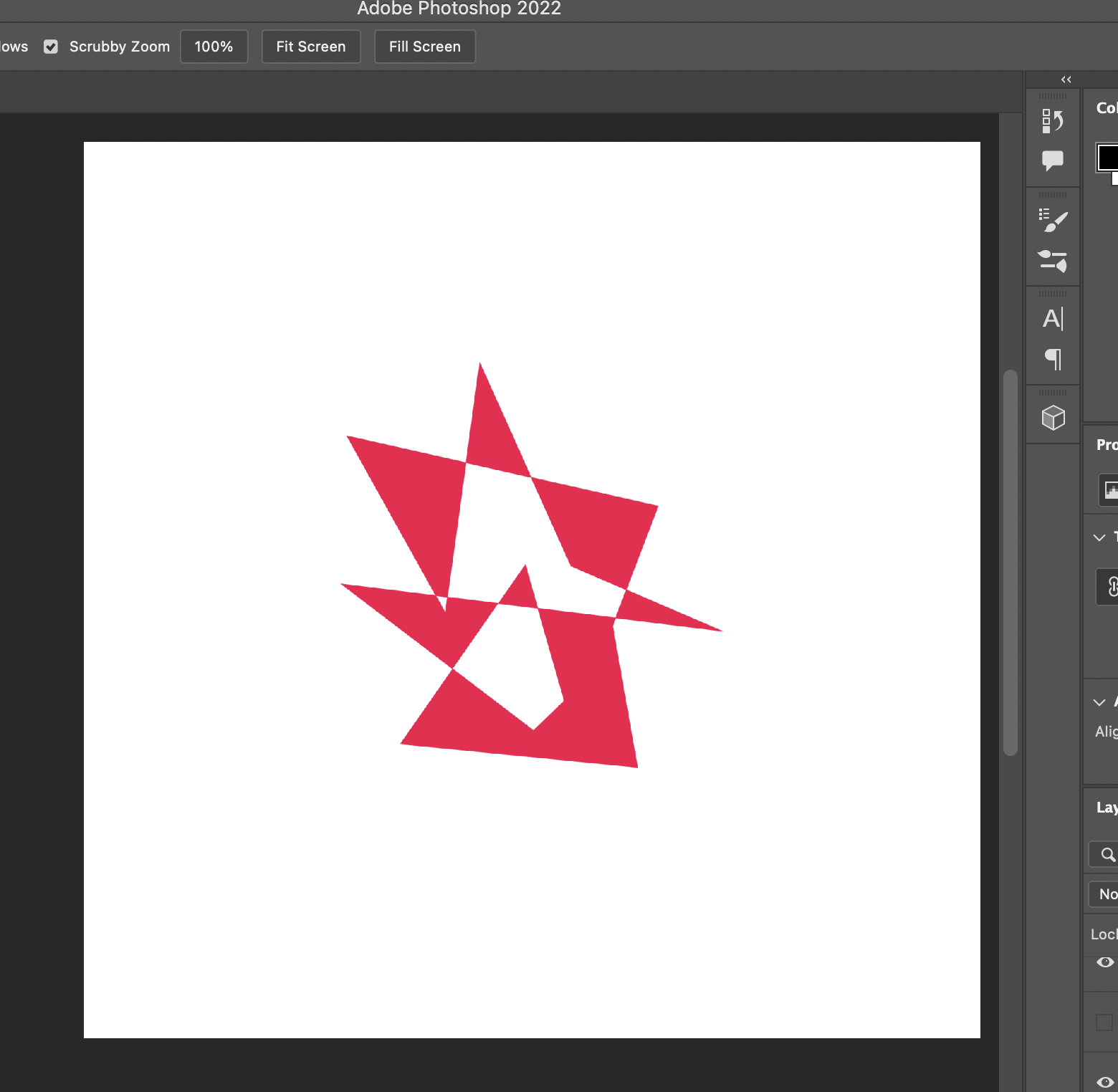The width and height of the screenshot is (1118, 1092).
Task: Toggle layer visibility with the eye icon
Action: (x=1105, y=963)
